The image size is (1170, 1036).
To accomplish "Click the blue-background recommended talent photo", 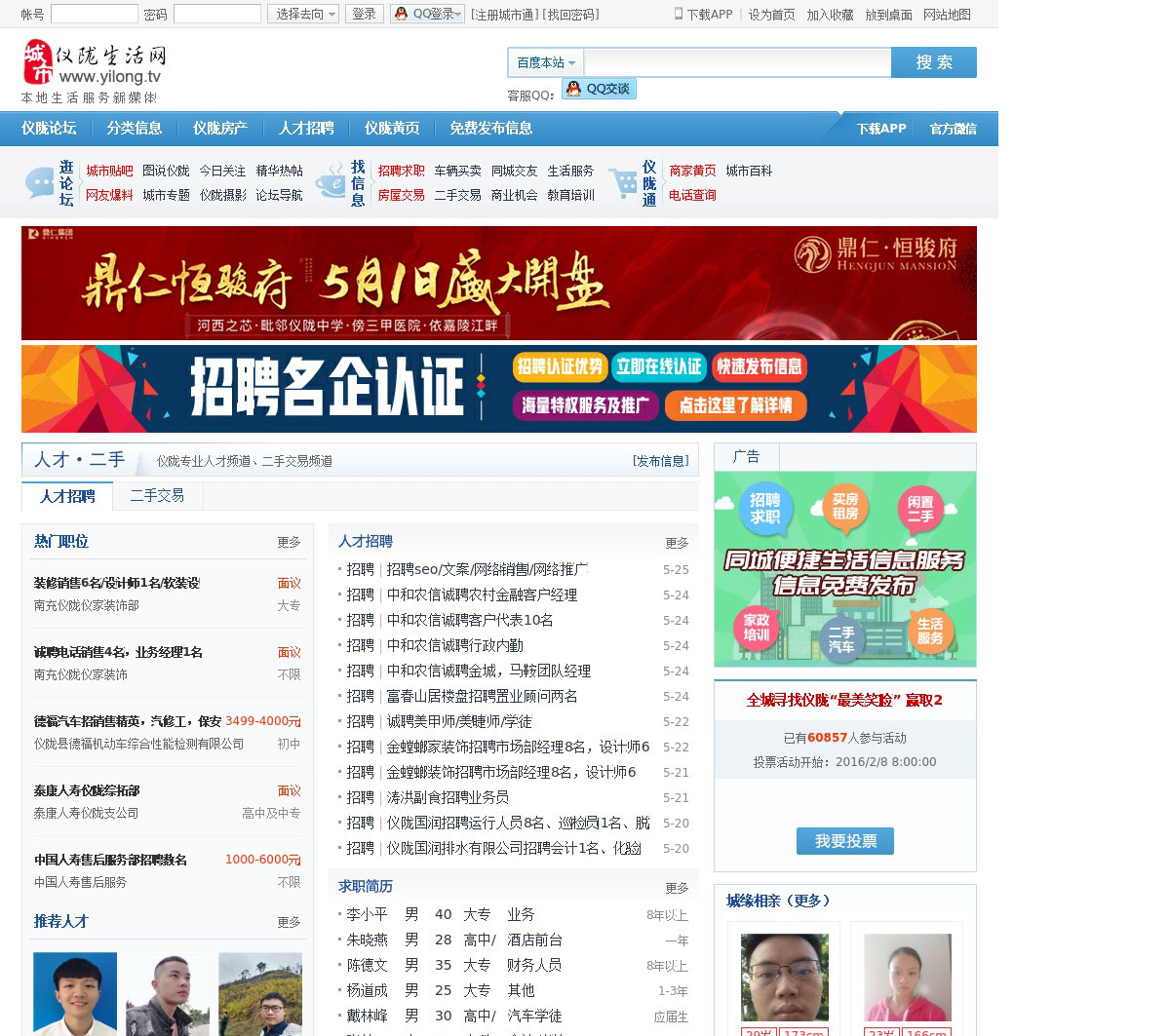I will tap(75, 994).
